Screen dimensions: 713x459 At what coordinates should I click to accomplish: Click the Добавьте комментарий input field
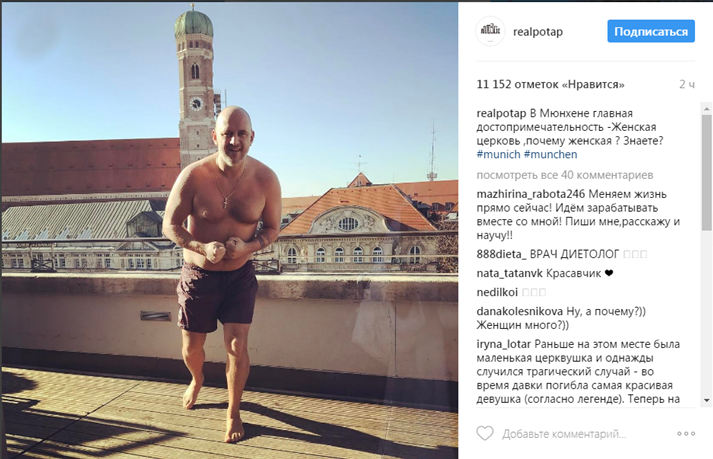564,434
